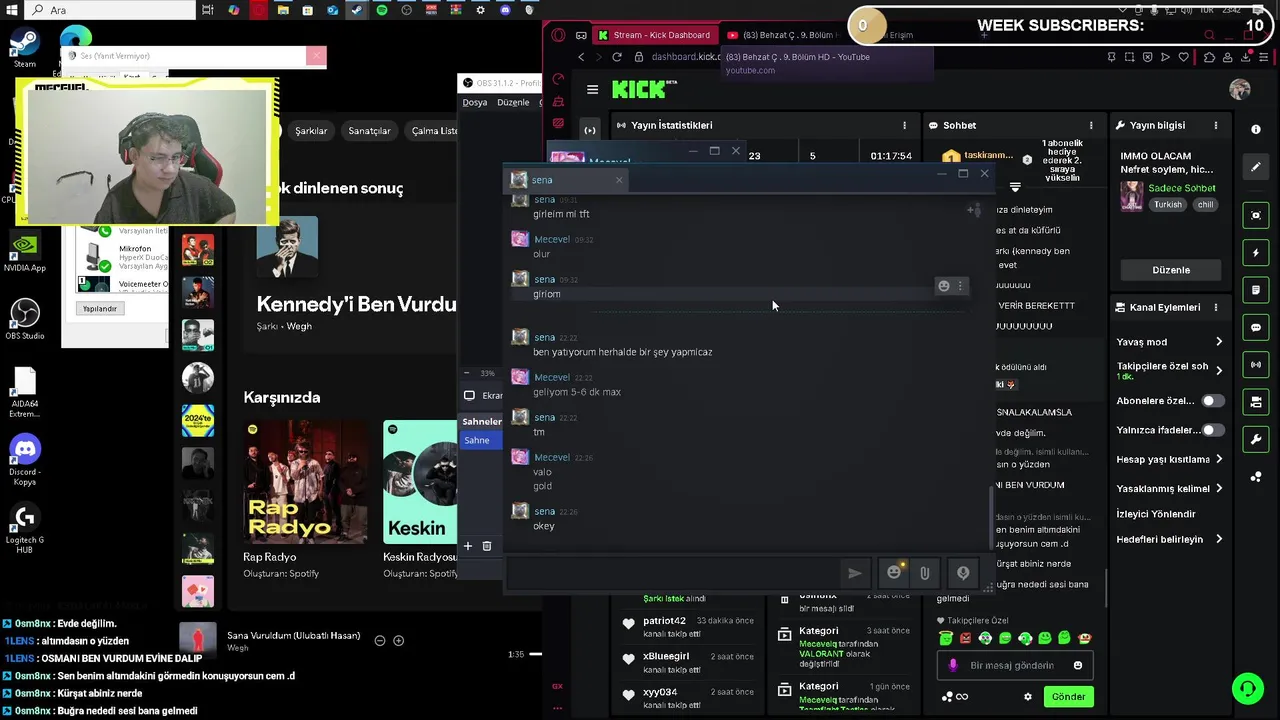Image resolution: width=1280 pixels, height=720 pixels.
Task: Open the green headset support bubble
Action: (x=1247, y=688)
